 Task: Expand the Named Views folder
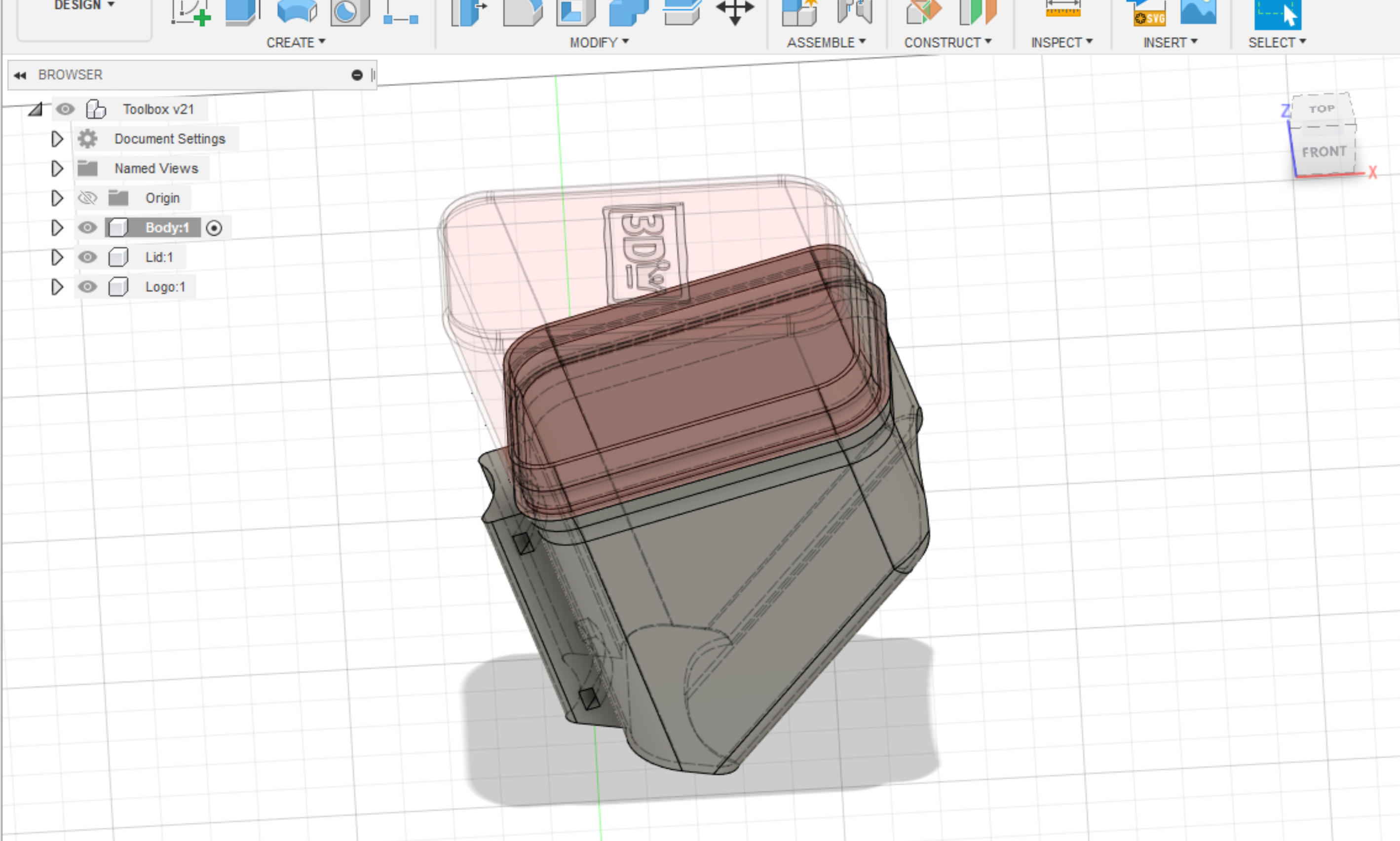pos(57,168)
